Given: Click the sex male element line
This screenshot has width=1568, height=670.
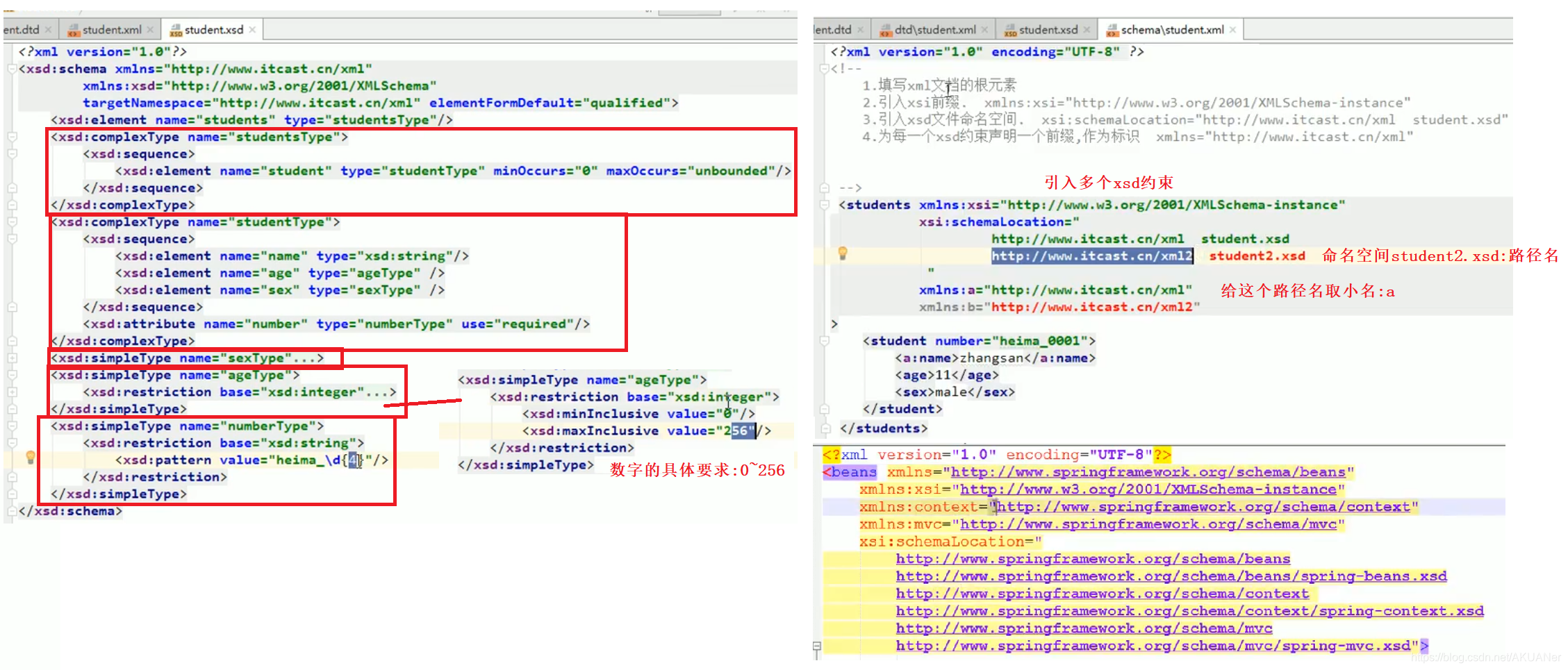Looking at the screenshot, I should click(955, 392).
